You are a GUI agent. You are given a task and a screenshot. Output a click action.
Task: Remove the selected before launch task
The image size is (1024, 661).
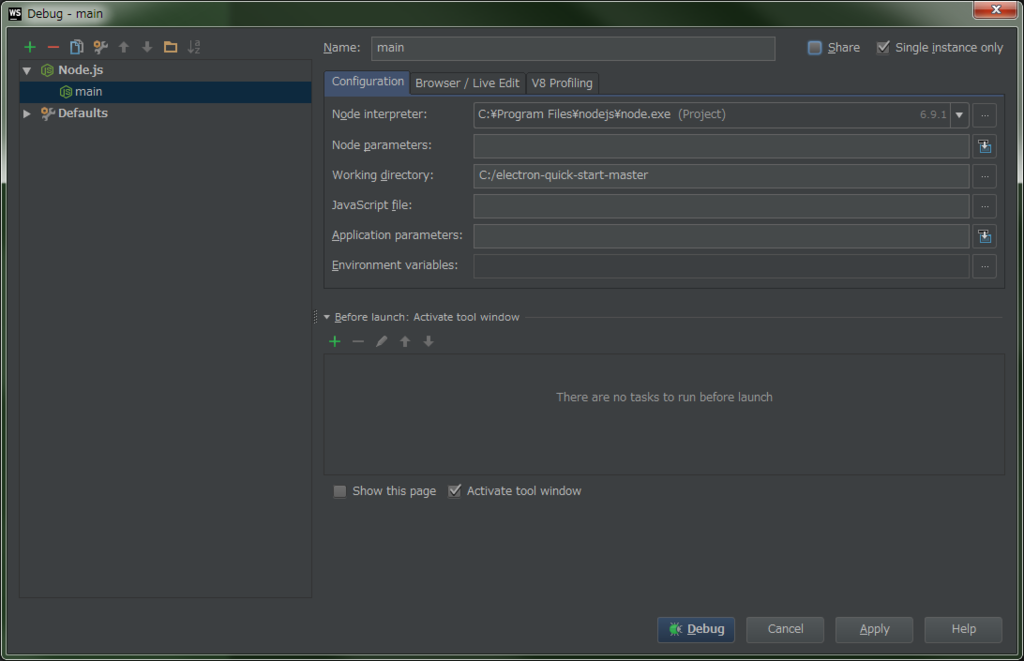tap(358, 341)
